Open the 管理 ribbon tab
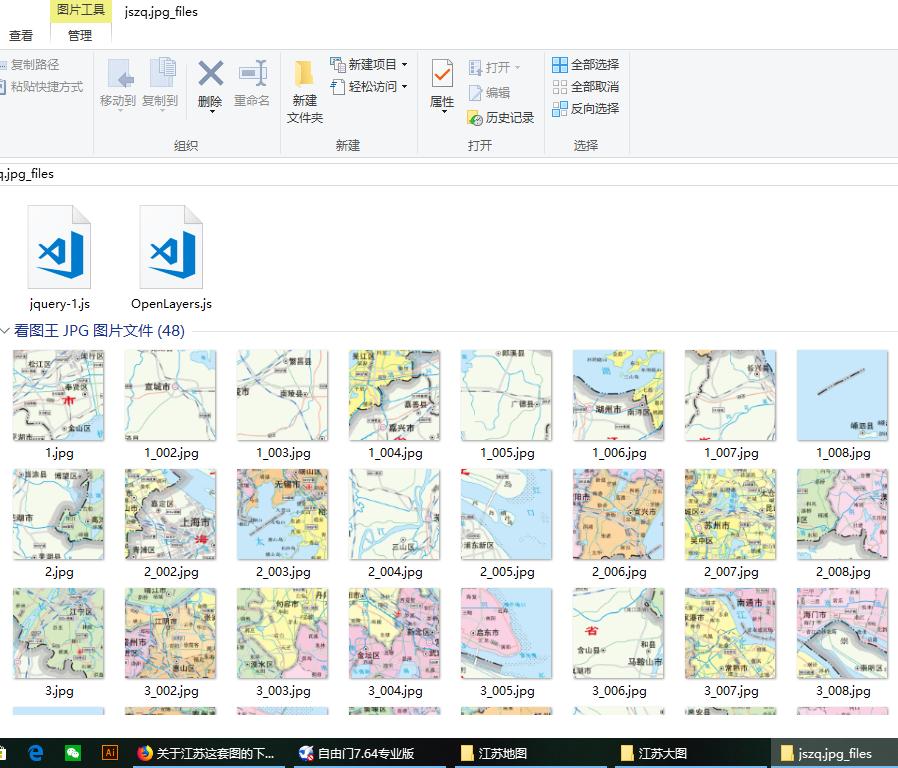The width and height of the screenshot is (898, 768). [x=80, y=35]
